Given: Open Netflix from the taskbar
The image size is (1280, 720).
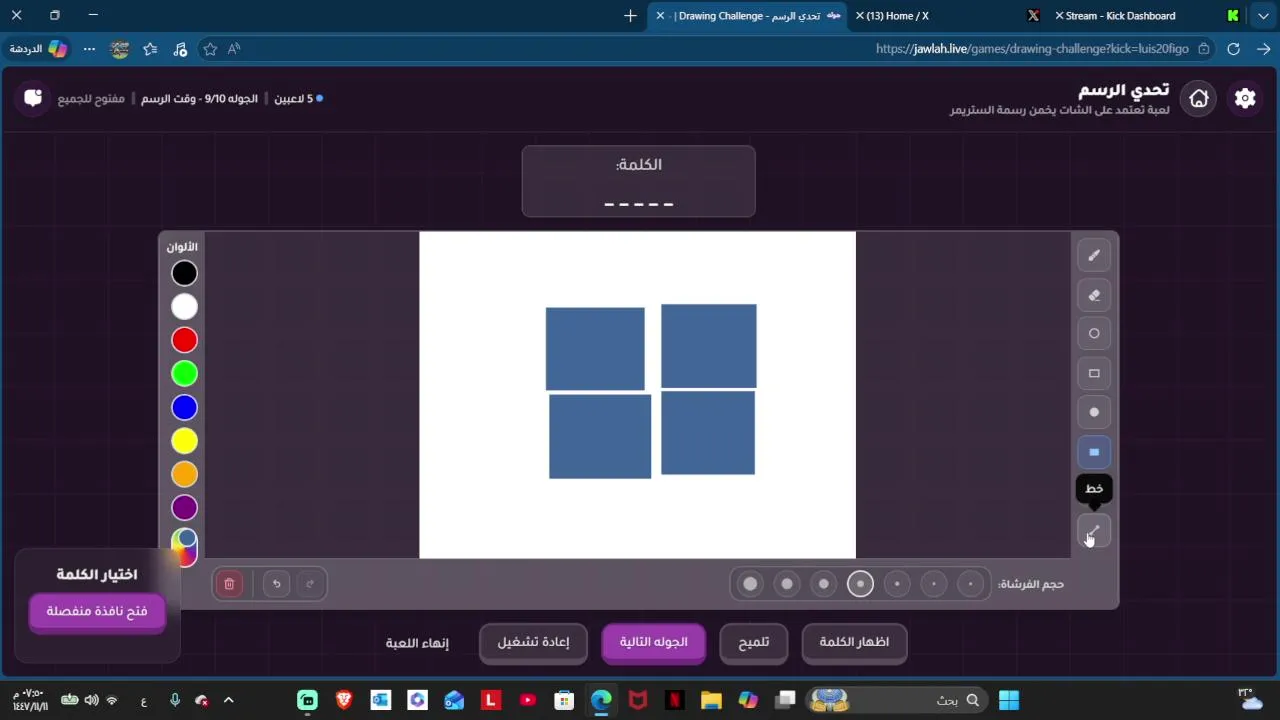Looking at the screenshot, I should pos(674,700).
